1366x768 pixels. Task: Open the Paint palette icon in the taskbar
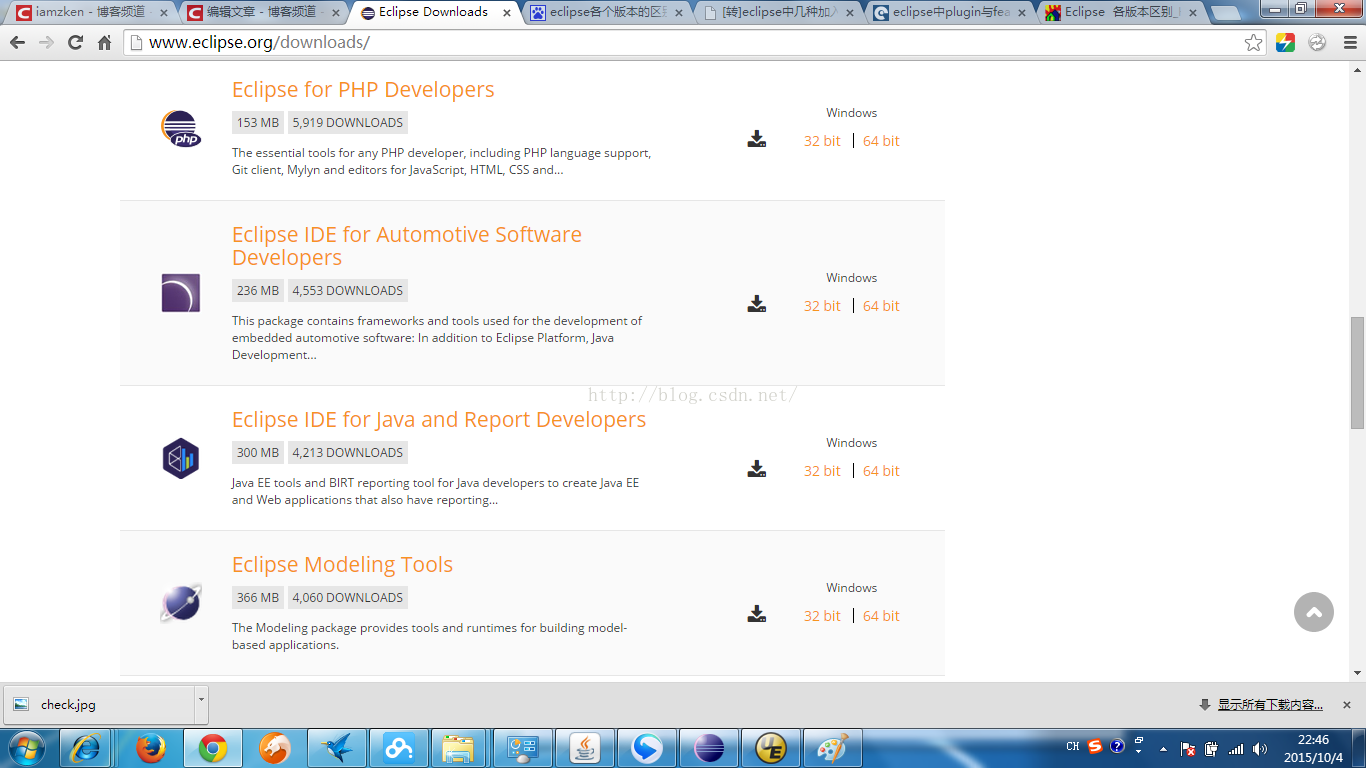pos(833,748)
